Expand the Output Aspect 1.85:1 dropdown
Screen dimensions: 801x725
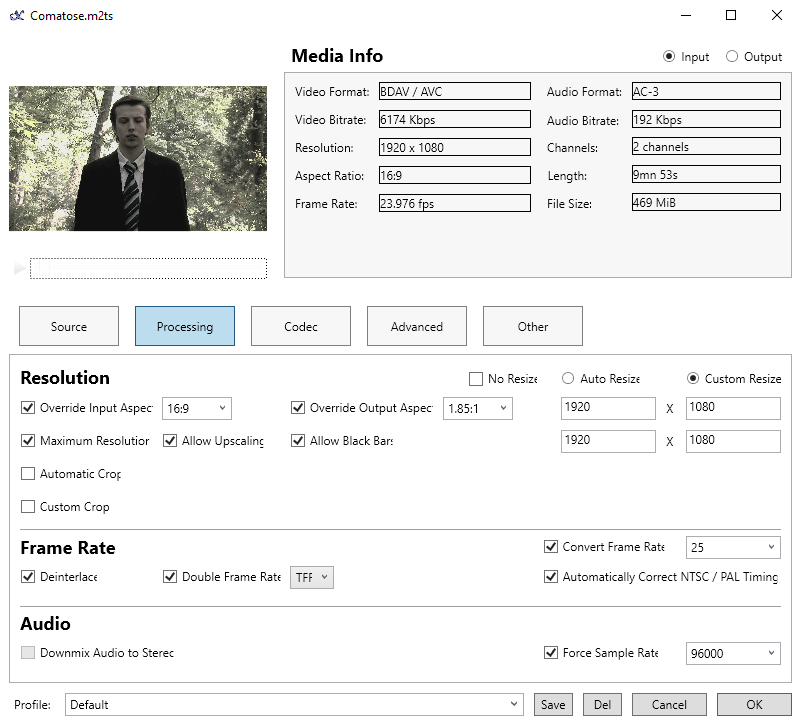477,408
